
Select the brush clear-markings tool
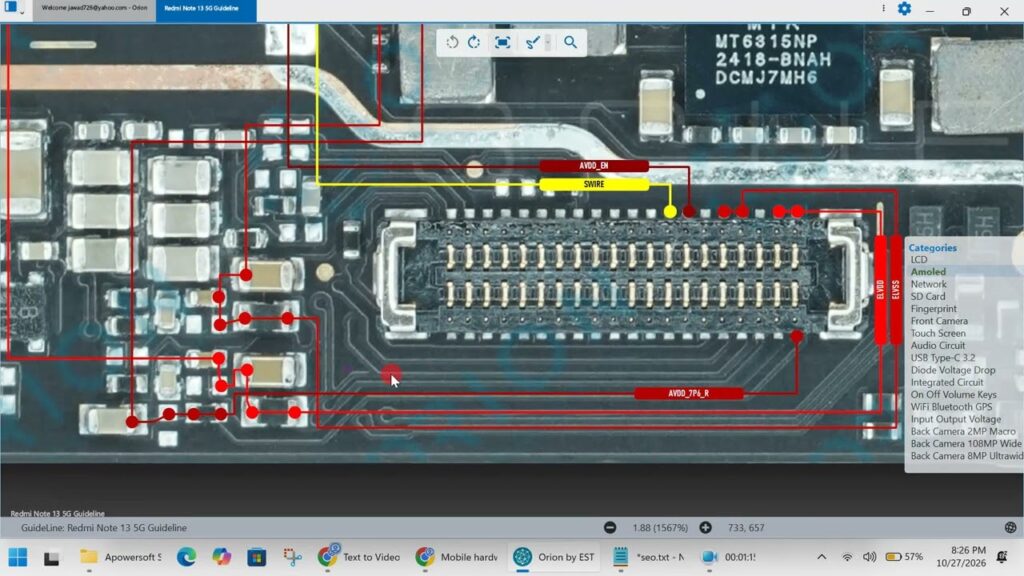click(532, 42)
